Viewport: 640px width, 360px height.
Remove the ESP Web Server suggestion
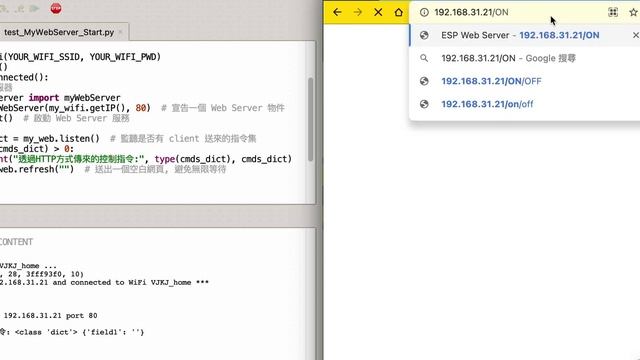click(636, 36)
